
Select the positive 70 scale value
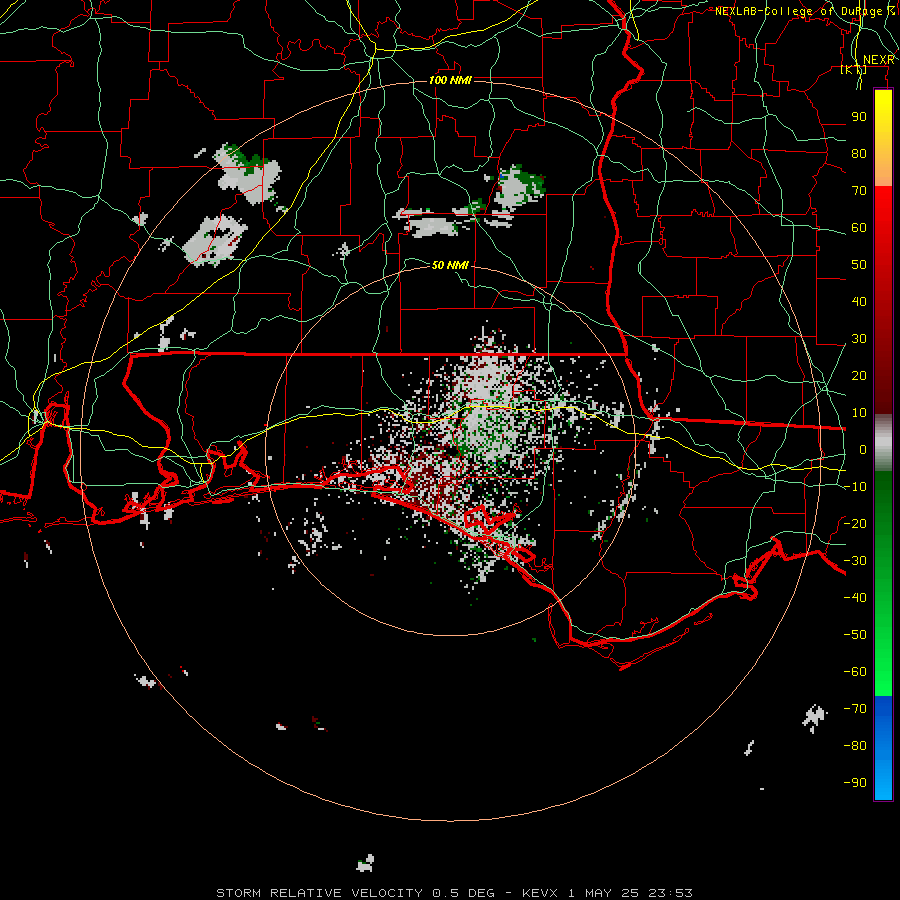859,191
